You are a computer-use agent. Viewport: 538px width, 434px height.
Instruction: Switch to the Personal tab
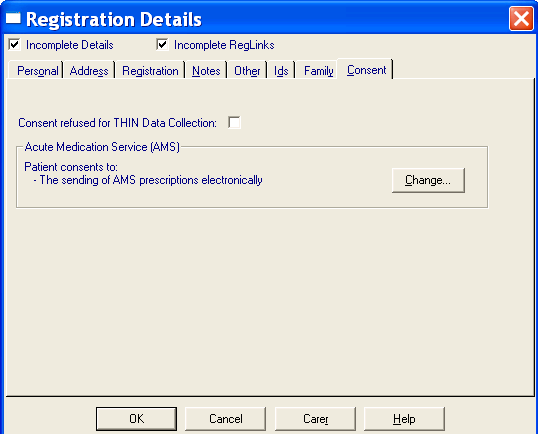[x=37, y=71]
